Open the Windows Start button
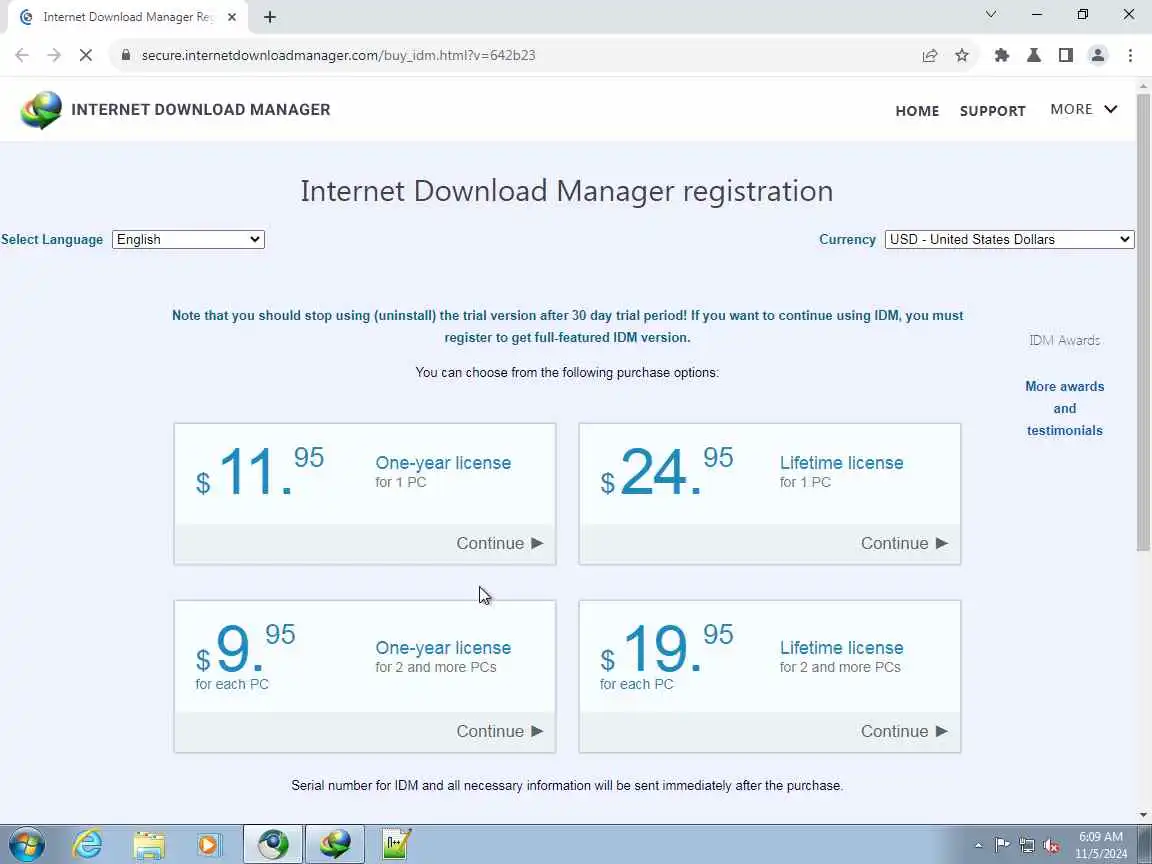The height and width of the screenshot is (864, 1152). pos(27,845)
